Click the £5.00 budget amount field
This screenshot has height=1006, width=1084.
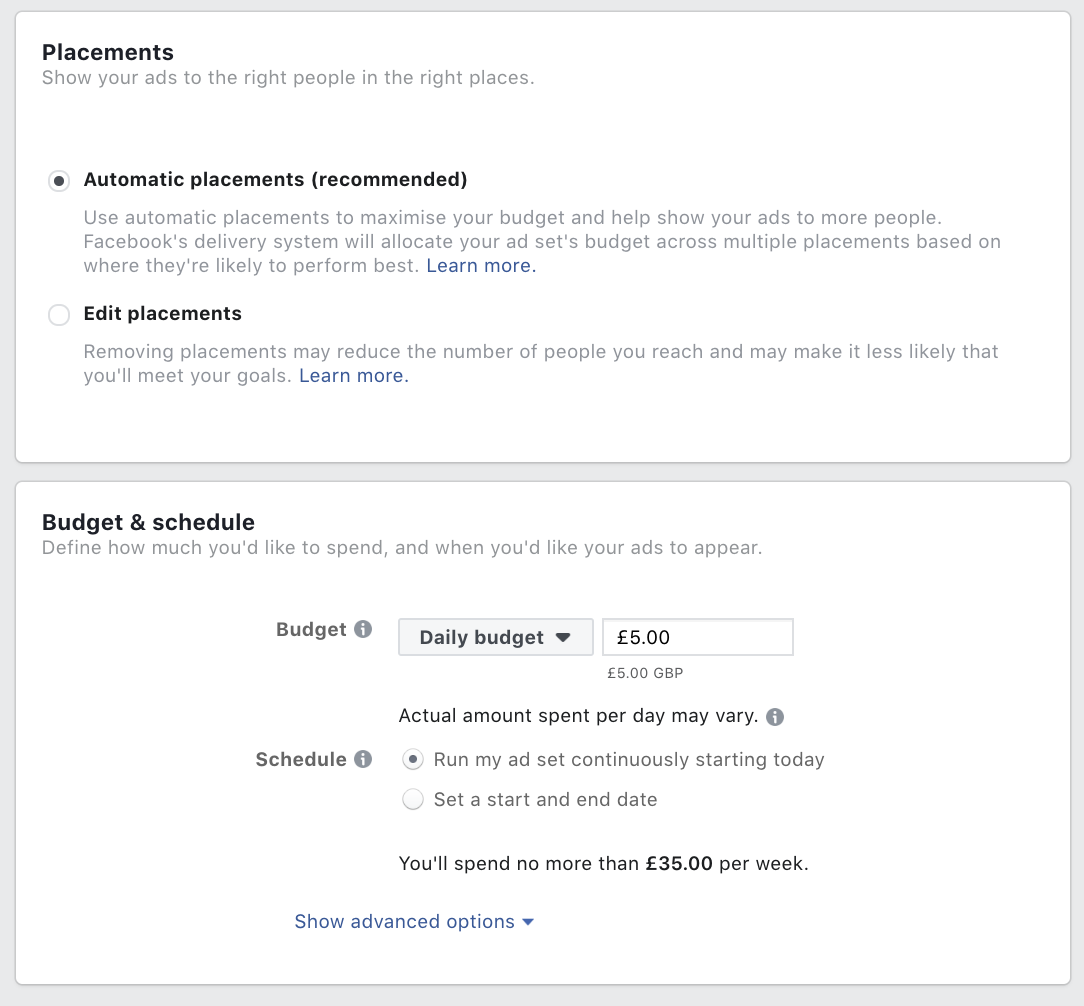(x=698, y=637)
